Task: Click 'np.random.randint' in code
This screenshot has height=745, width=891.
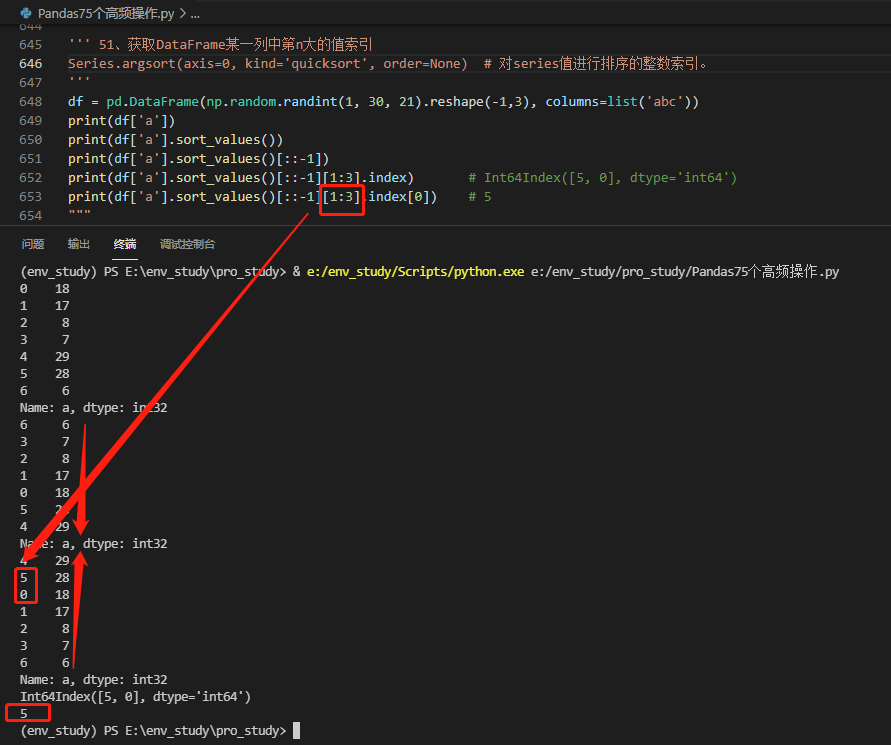Action: coord(272,102)
